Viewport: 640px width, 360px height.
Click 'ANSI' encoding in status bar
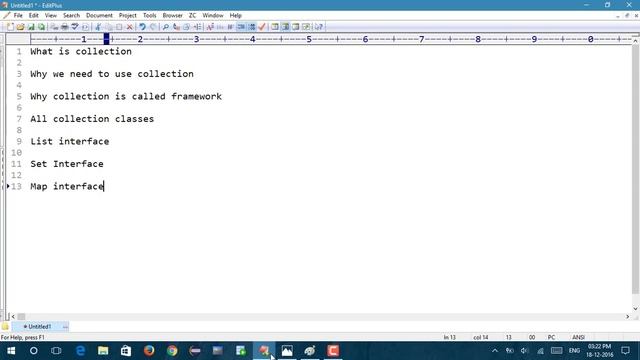point(578,338)
